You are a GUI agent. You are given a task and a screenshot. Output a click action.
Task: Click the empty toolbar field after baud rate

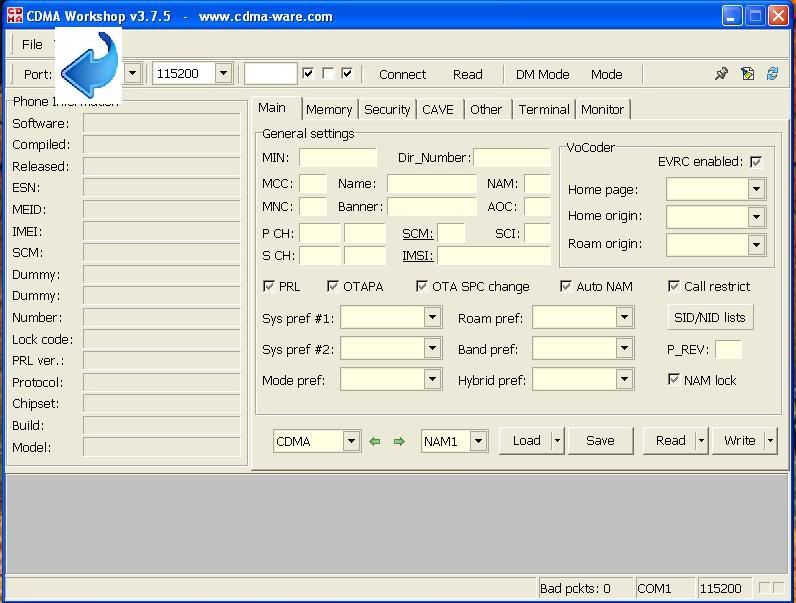click(270, 74)
